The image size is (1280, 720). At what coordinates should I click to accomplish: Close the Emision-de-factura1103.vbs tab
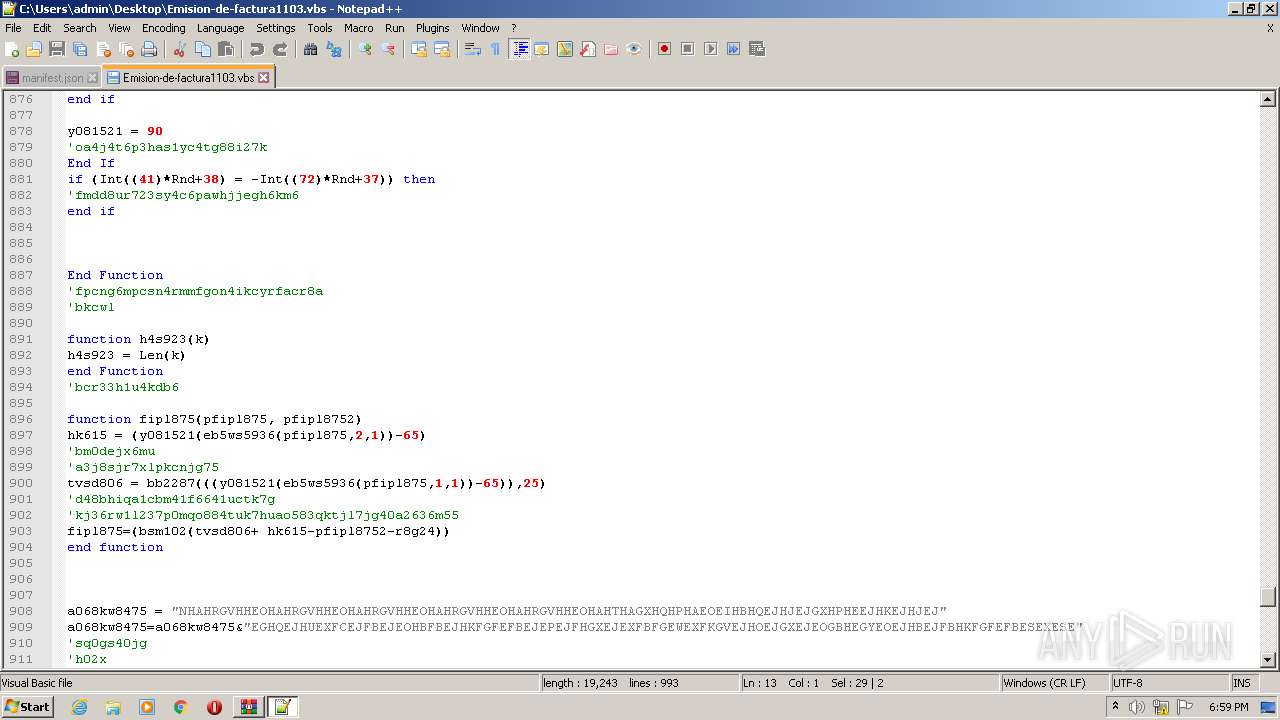pyautogui.click(x=264, y=77)
